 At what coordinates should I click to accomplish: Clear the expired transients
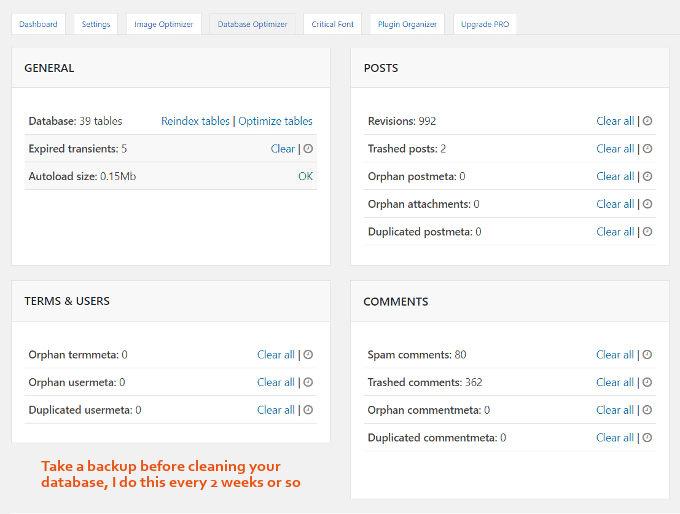coord(283,149)
